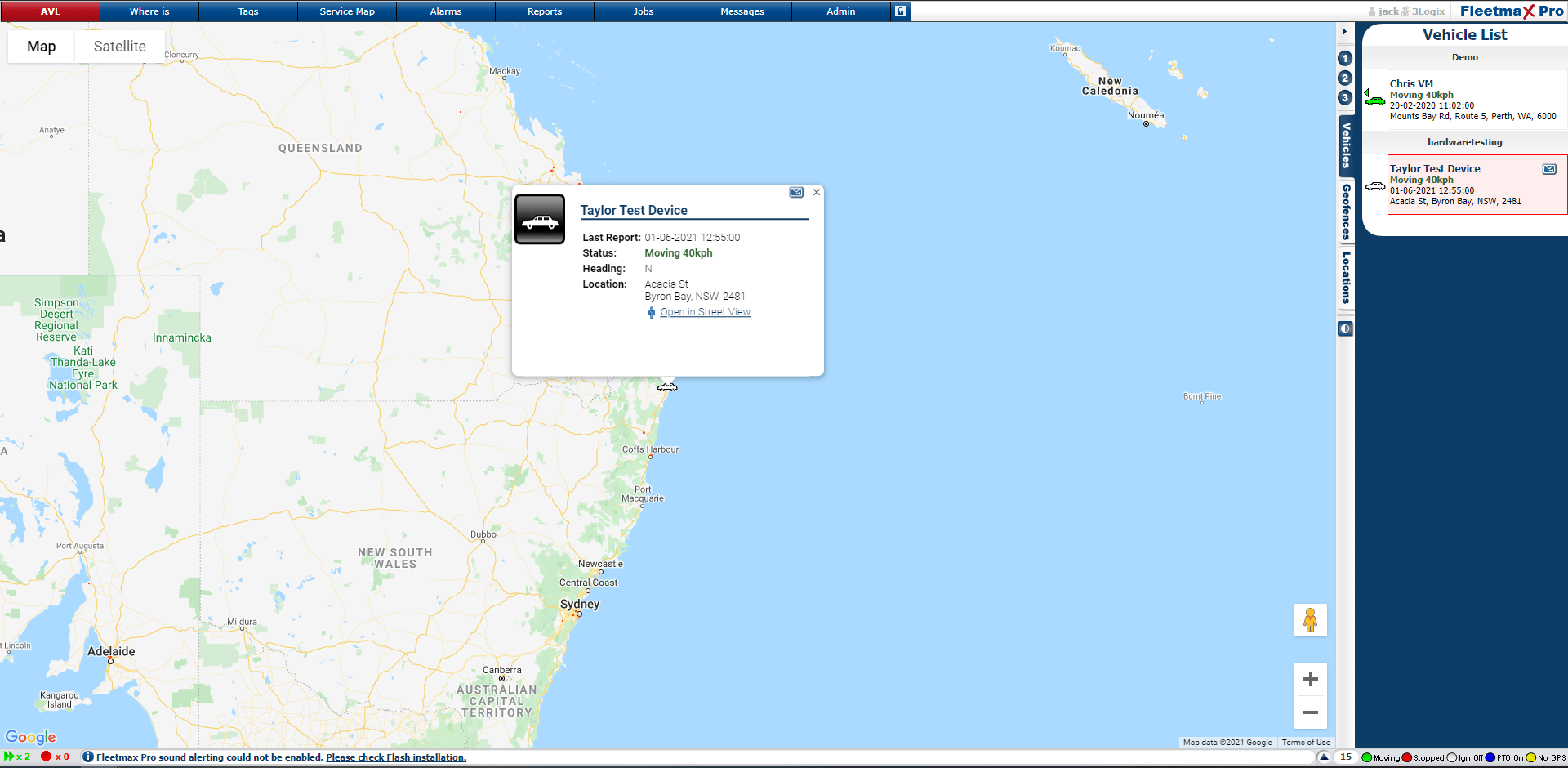Zoom out the map with minus button
This screenshot has height=768, width=1568.
[1311, 712]
